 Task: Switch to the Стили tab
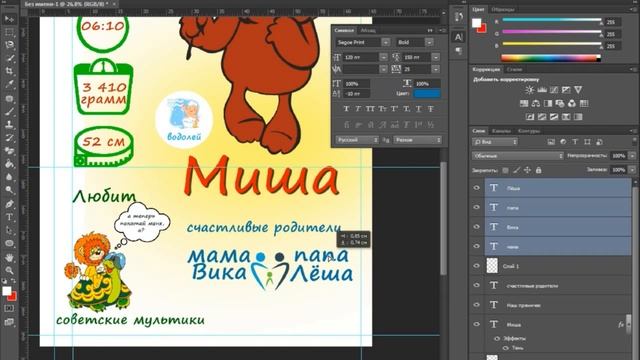click(x=514, y=69)
